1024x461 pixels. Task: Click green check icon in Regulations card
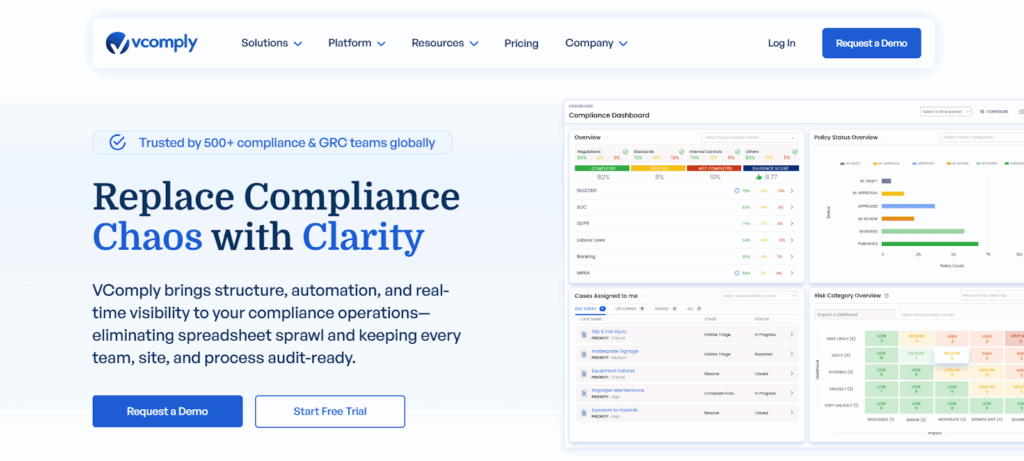tap(625, 152)
